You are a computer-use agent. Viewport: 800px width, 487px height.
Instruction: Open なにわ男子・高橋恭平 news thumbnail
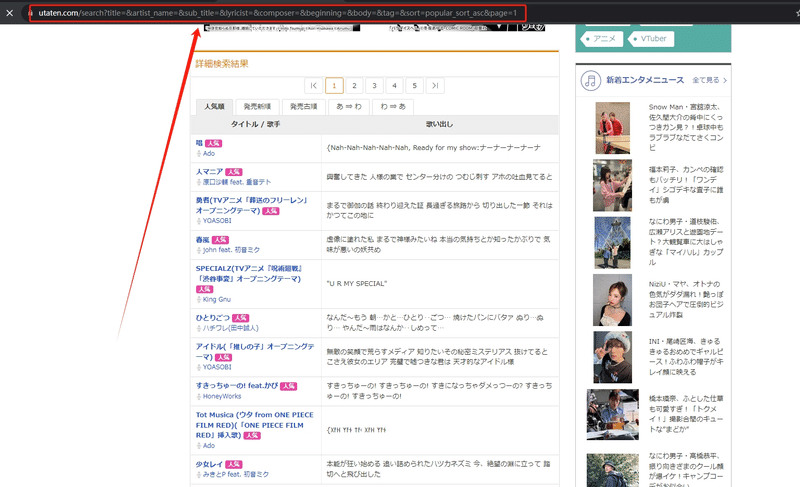[x=612, y=470]
